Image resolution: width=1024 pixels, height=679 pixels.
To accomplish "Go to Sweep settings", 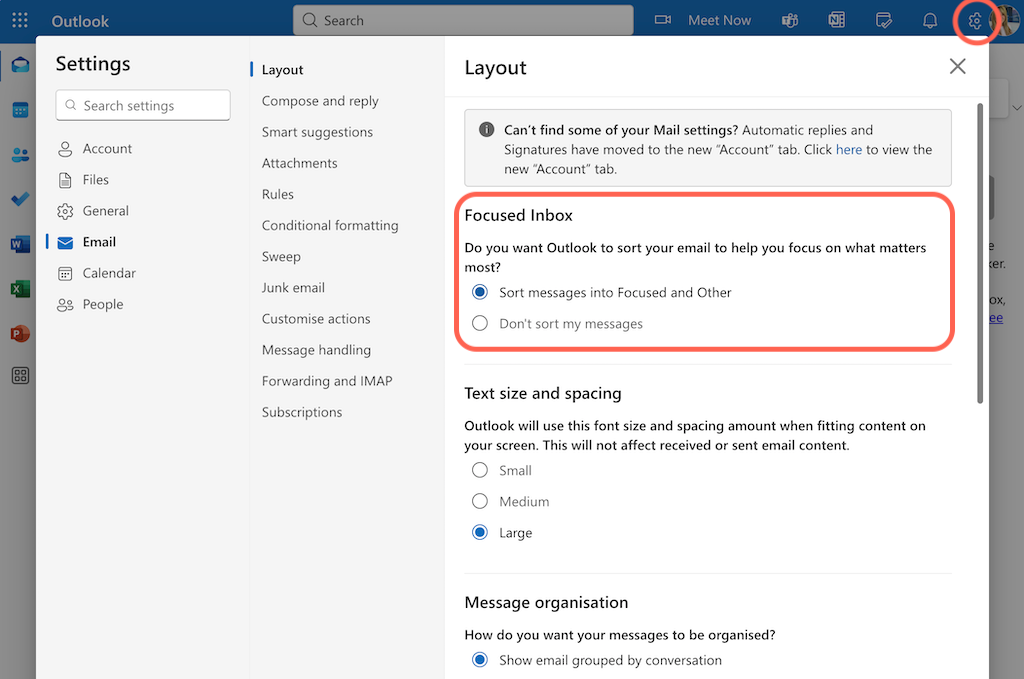I will coord(281,257).
